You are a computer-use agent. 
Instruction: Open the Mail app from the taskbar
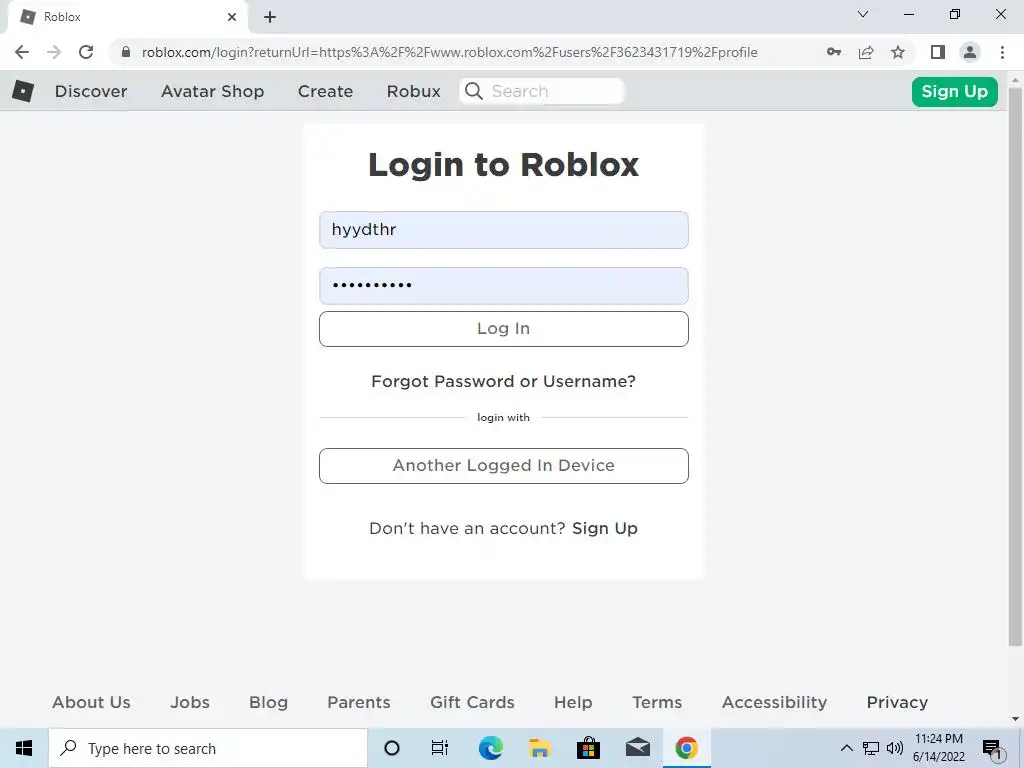point(637,748)
